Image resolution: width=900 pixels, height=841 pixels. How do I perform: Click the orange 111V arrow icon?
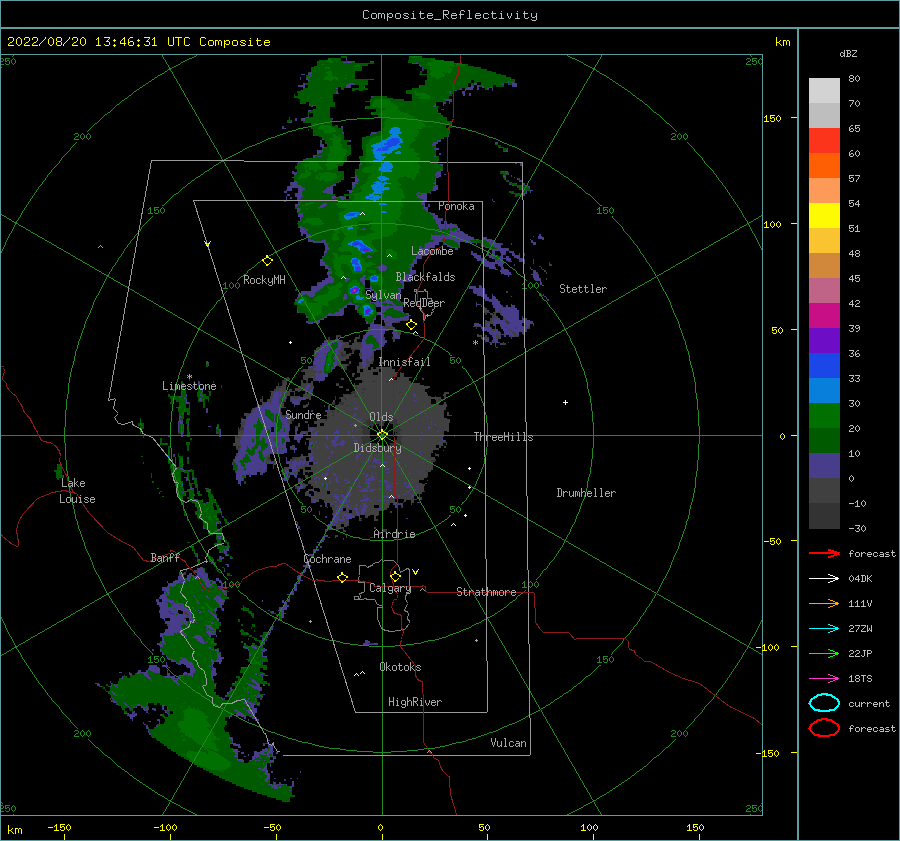(x=824, y=603)
